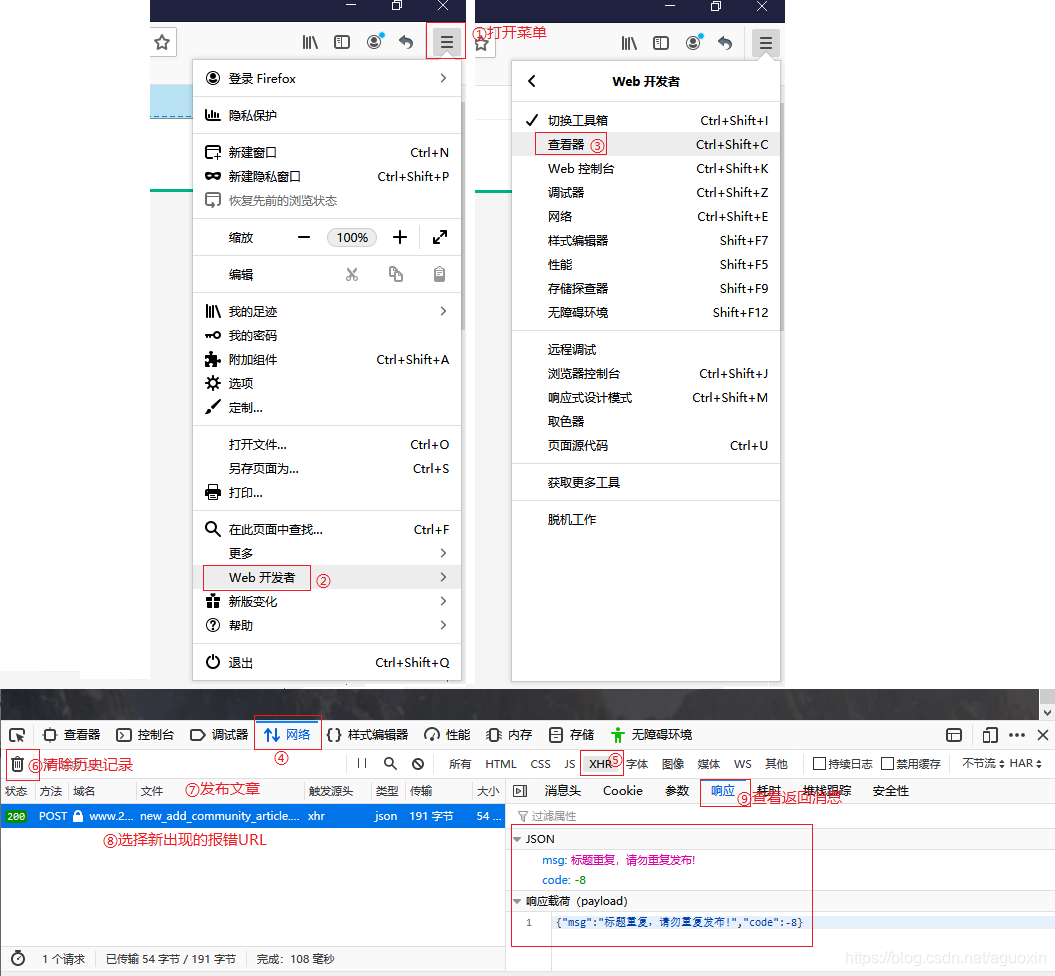Open 消息头 details tab
This screenshot has height=976, width=1055.
(x=562, y=791)
